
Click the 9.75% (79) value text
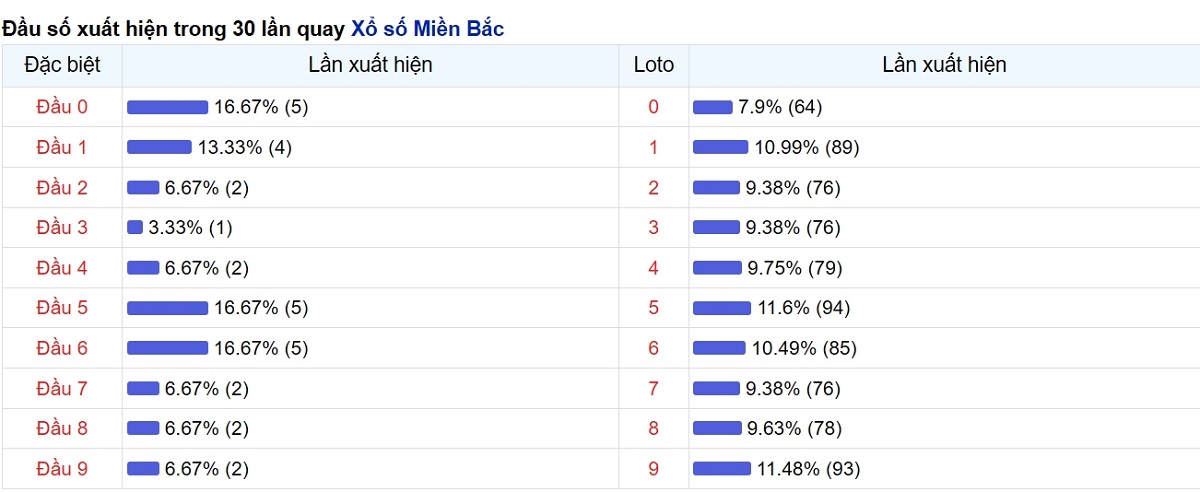[795, 268]
